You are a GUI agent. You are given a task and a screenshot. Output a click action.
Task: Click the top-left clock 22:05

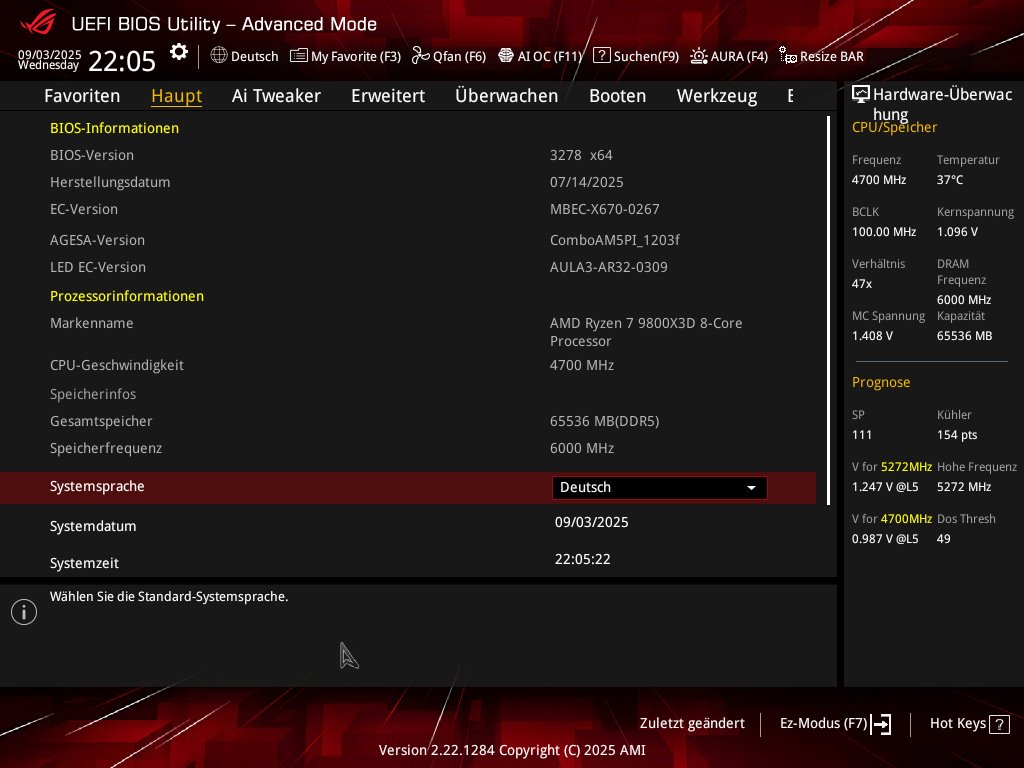[121, 61]
